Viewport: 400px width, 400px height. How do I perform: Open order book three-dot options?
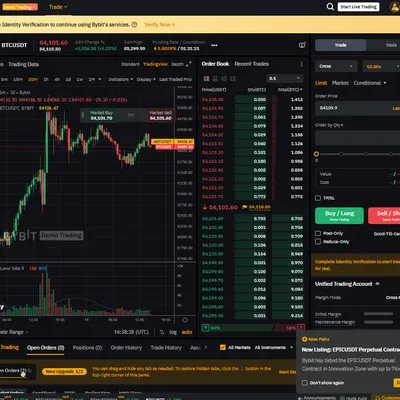[x=302, y=64]
